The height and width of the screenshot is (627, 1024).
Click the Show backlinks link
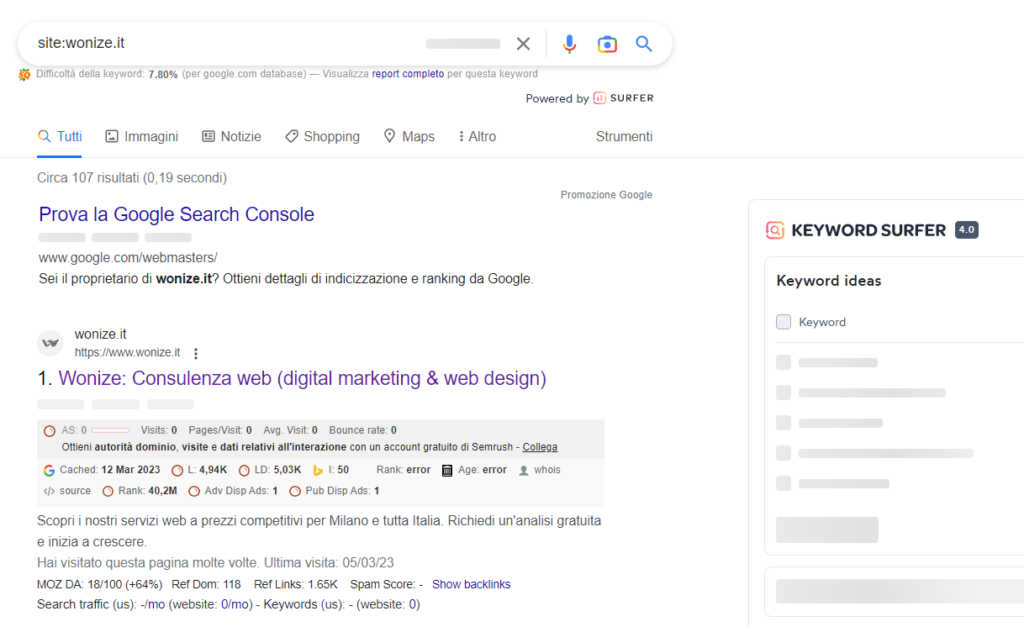(472, 585)
